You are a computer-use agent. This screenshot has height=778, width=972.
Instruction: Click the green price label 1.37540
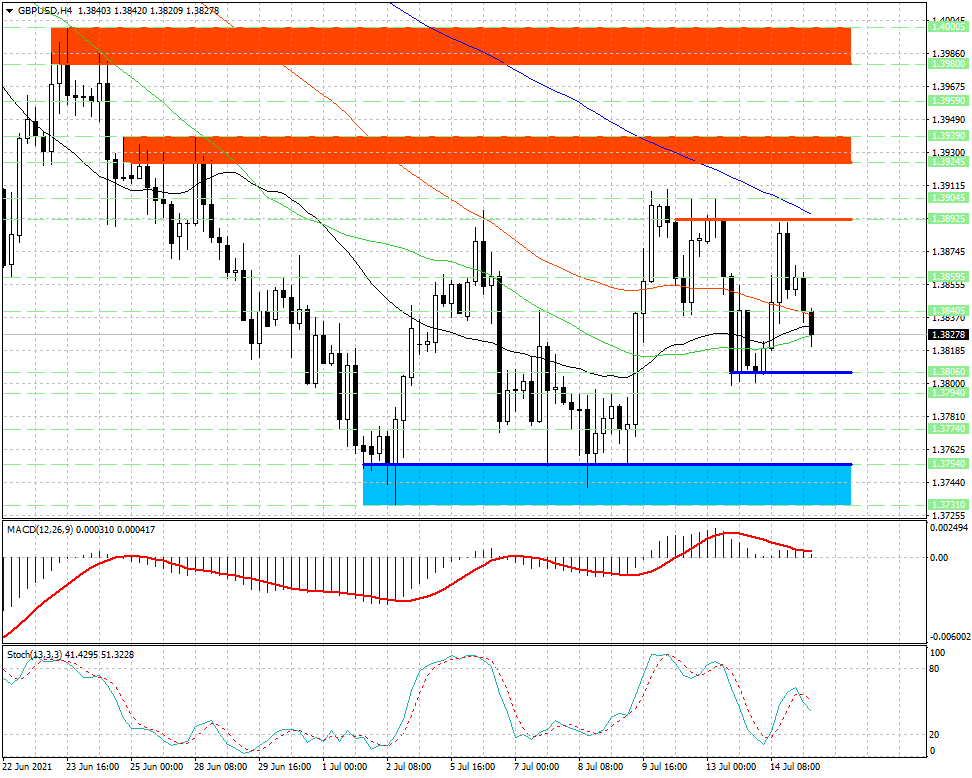click(x=948, y=464)
